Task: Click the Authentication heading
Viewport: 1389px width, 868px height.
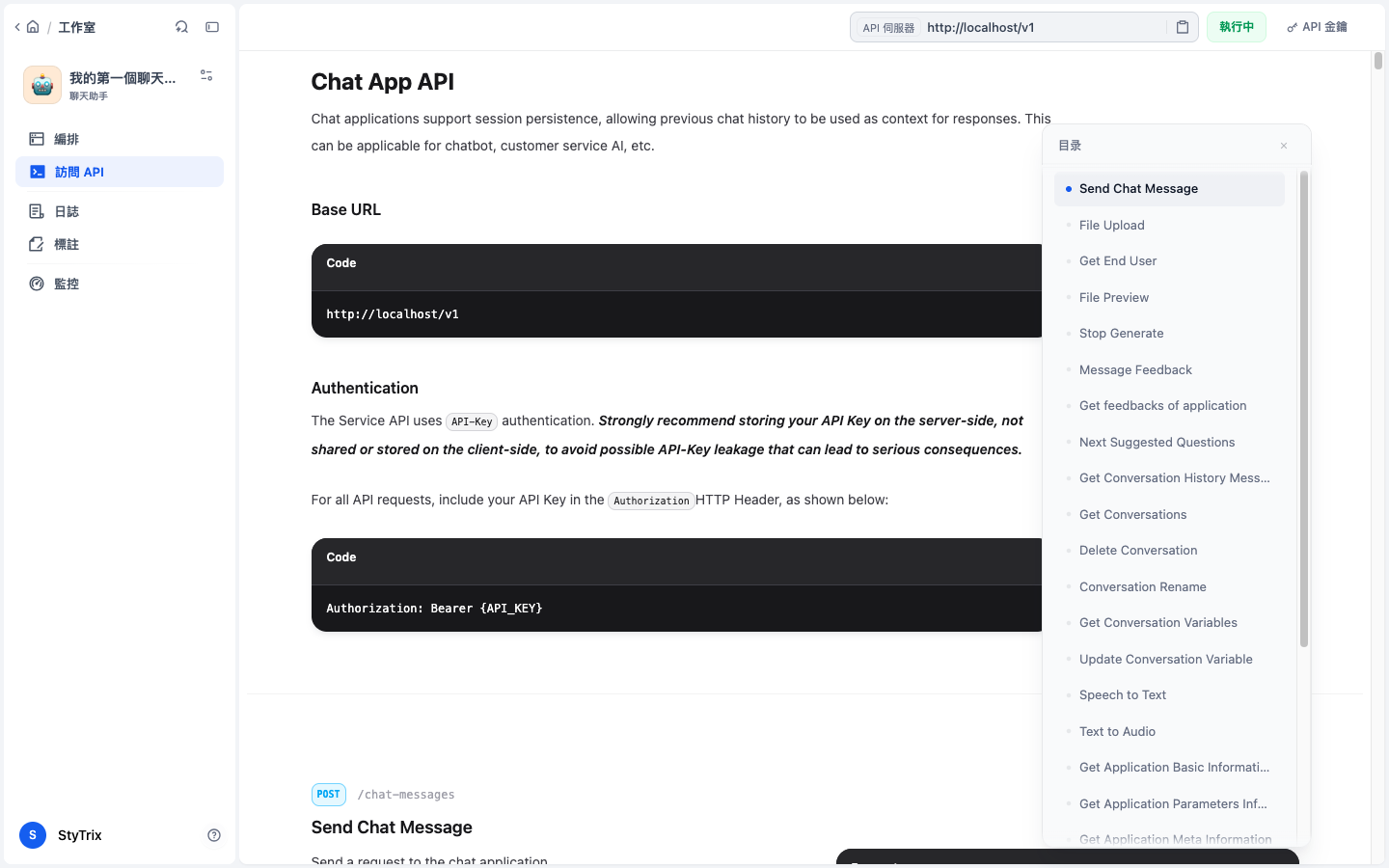Action: click(x=365, y=388)
